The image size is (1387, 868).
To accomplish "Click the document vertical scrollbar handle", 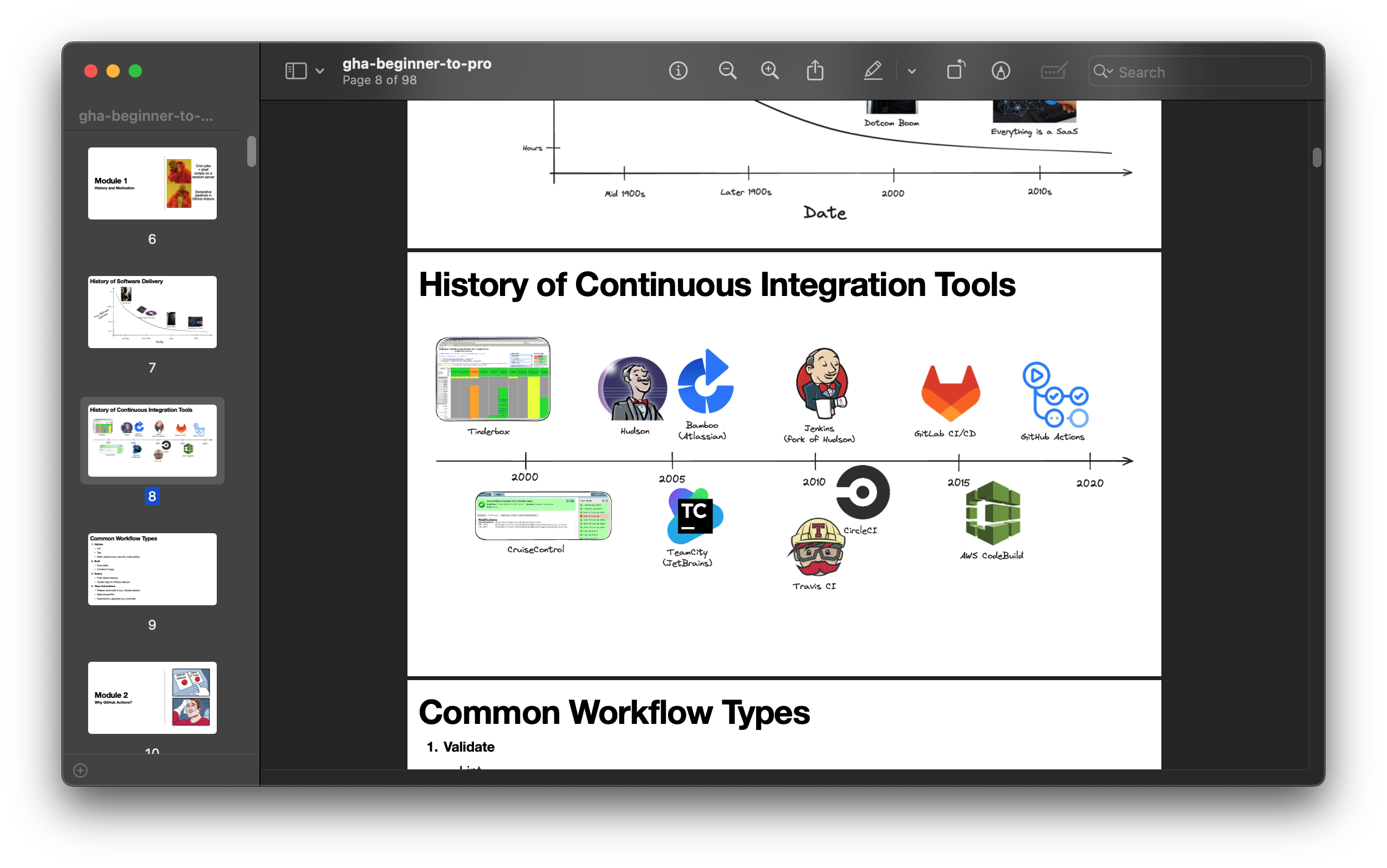I will coord(1317,157).
